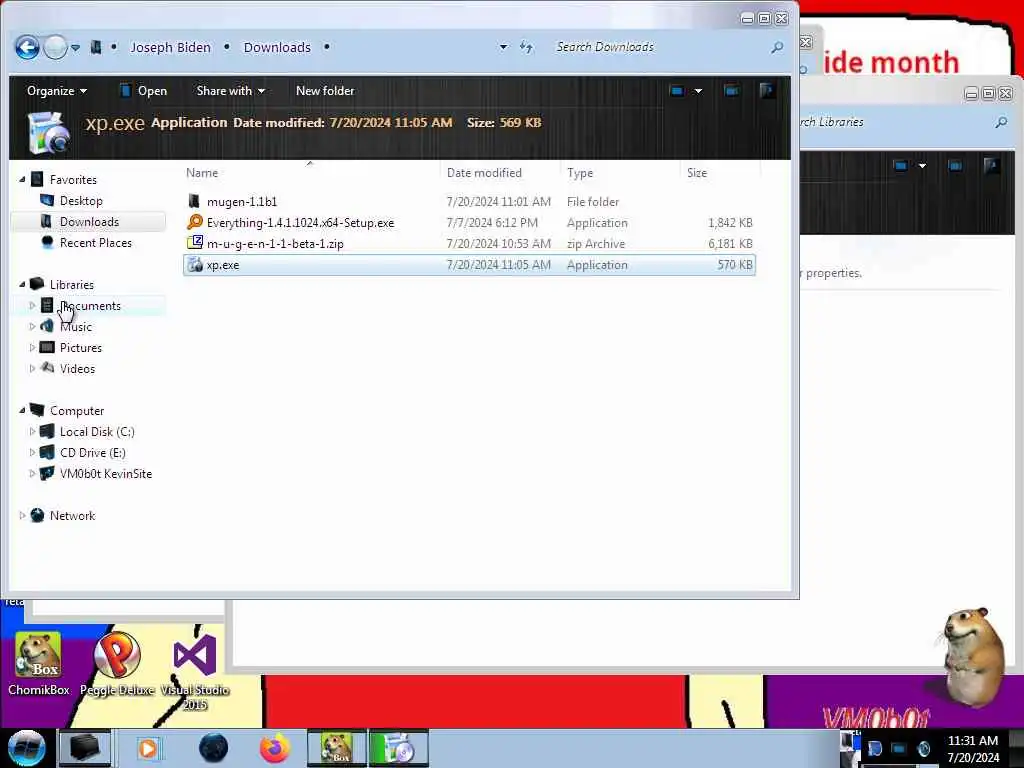Click the Back navigation arrow

(27, 47)
